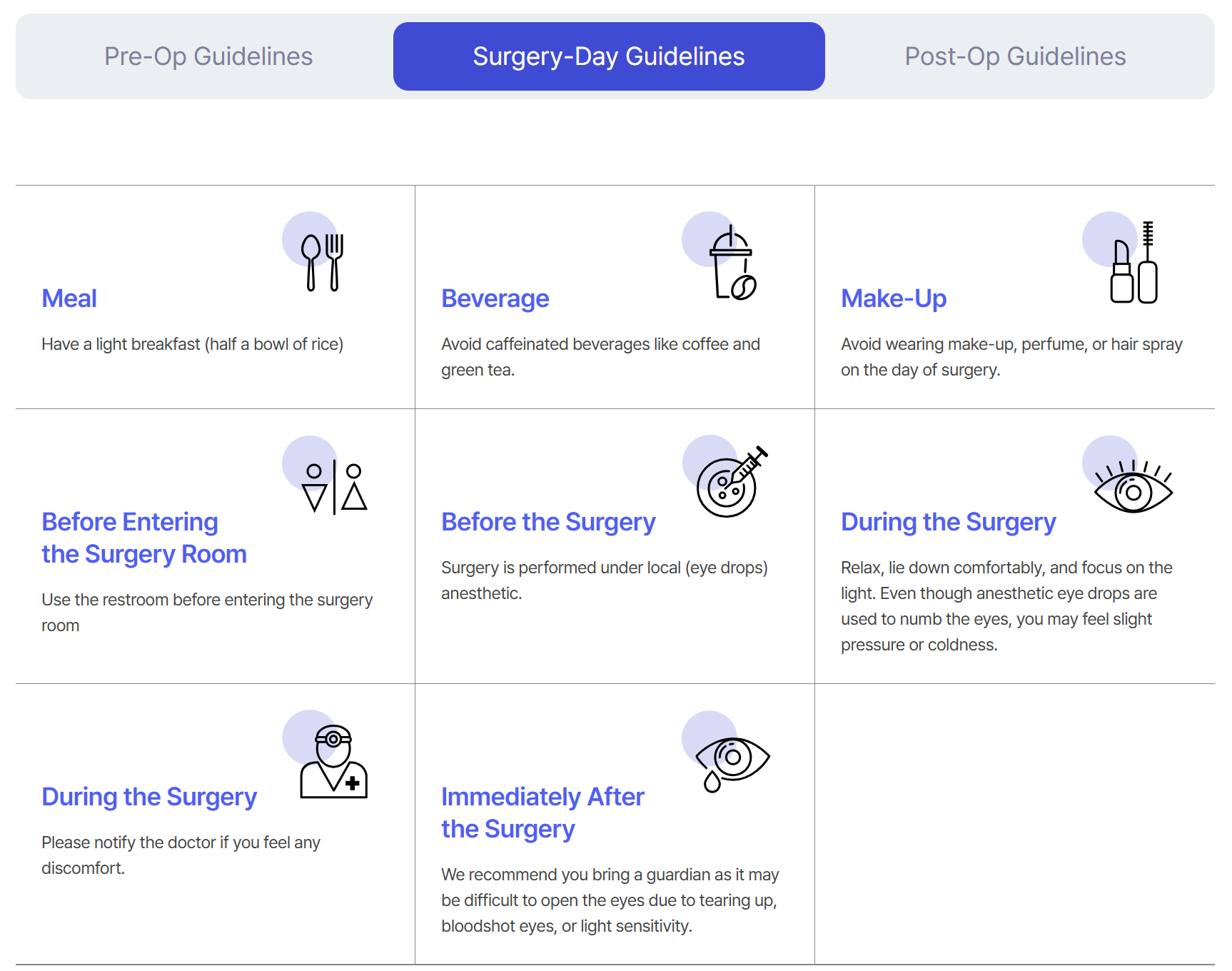Click the syringe anesthetic icon

click(731, 482)
